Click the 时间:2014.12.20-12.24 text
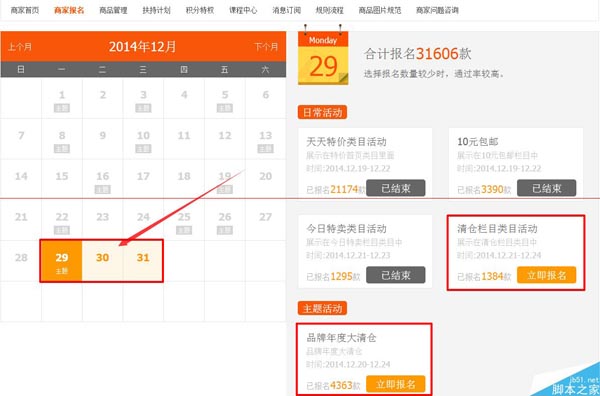The image size is (600, 396). pos(348,364)
